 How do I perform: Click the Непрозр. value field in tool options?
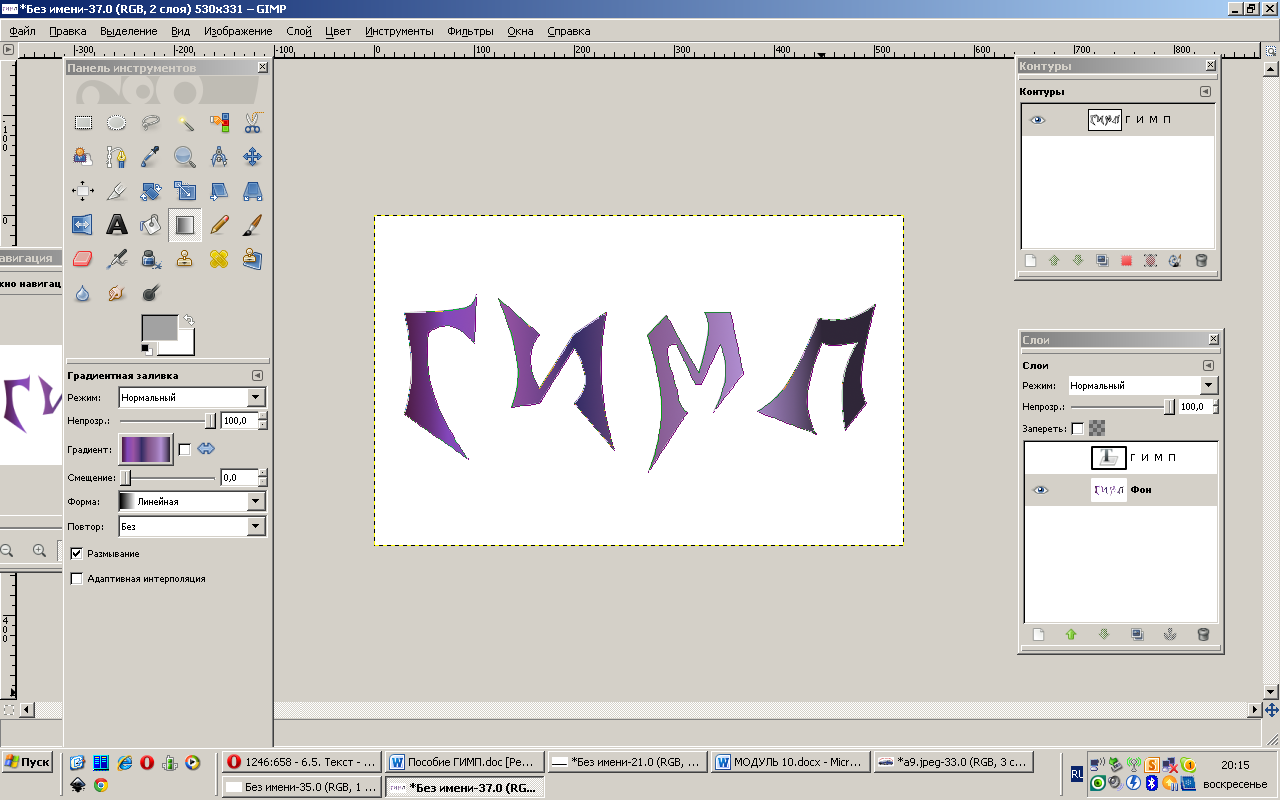238,422
